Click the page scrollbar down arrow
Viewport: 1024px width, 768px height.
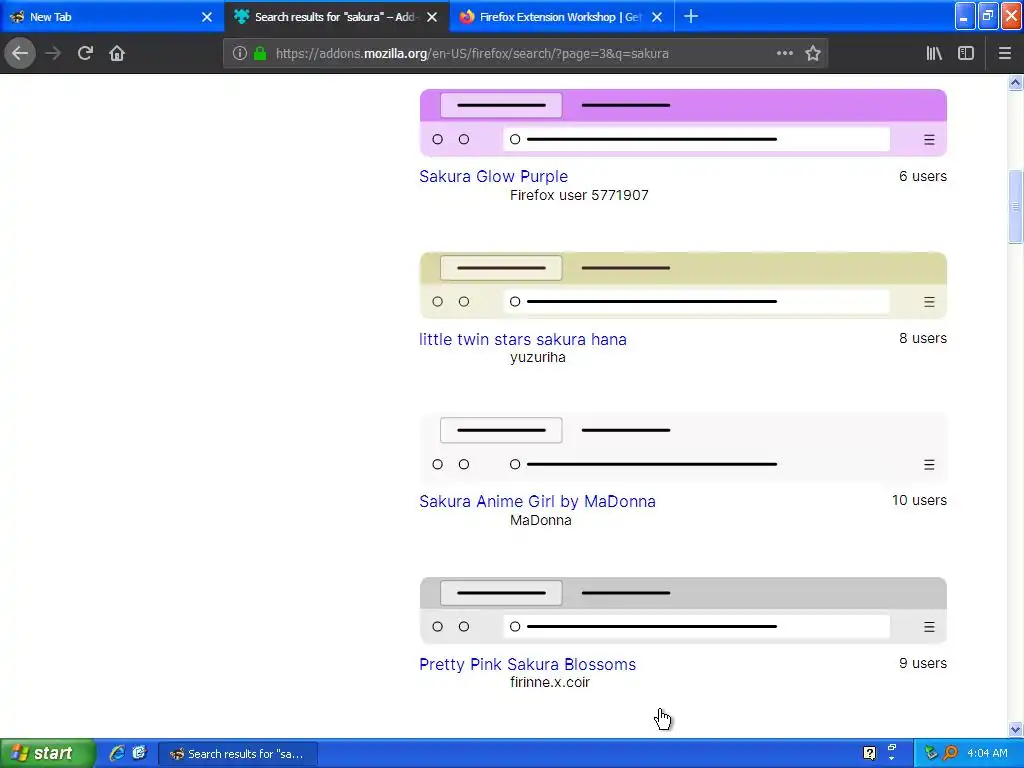click(x=1015, y=729)
